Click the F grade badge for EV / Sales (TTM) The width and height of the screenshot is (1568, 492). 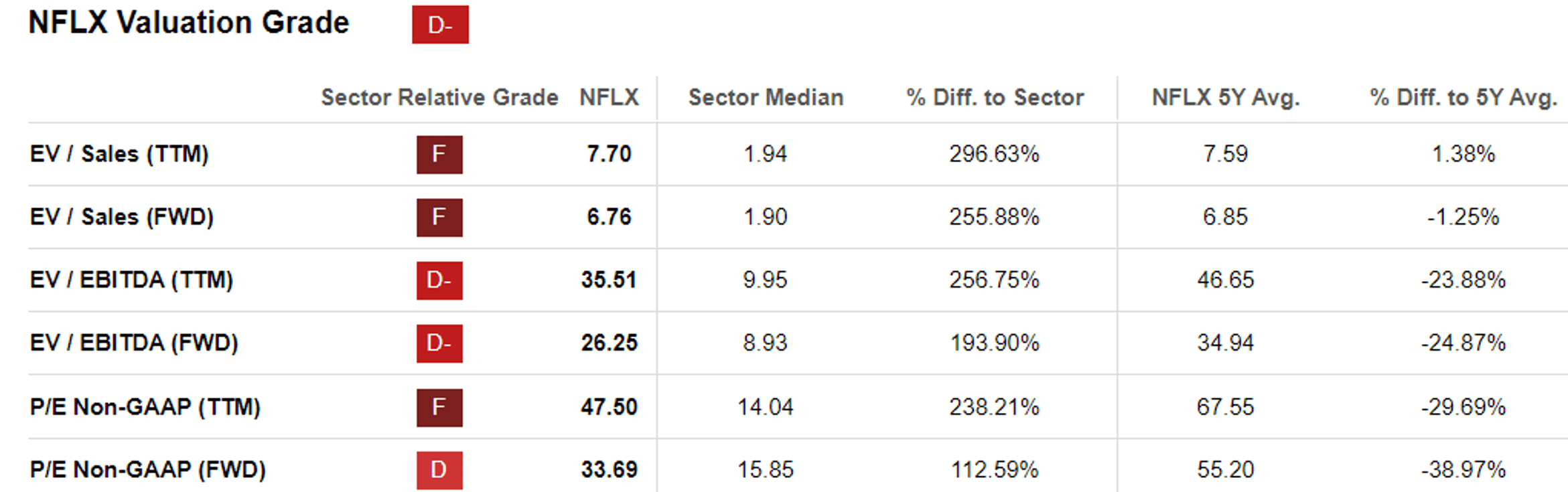point(439,155)
